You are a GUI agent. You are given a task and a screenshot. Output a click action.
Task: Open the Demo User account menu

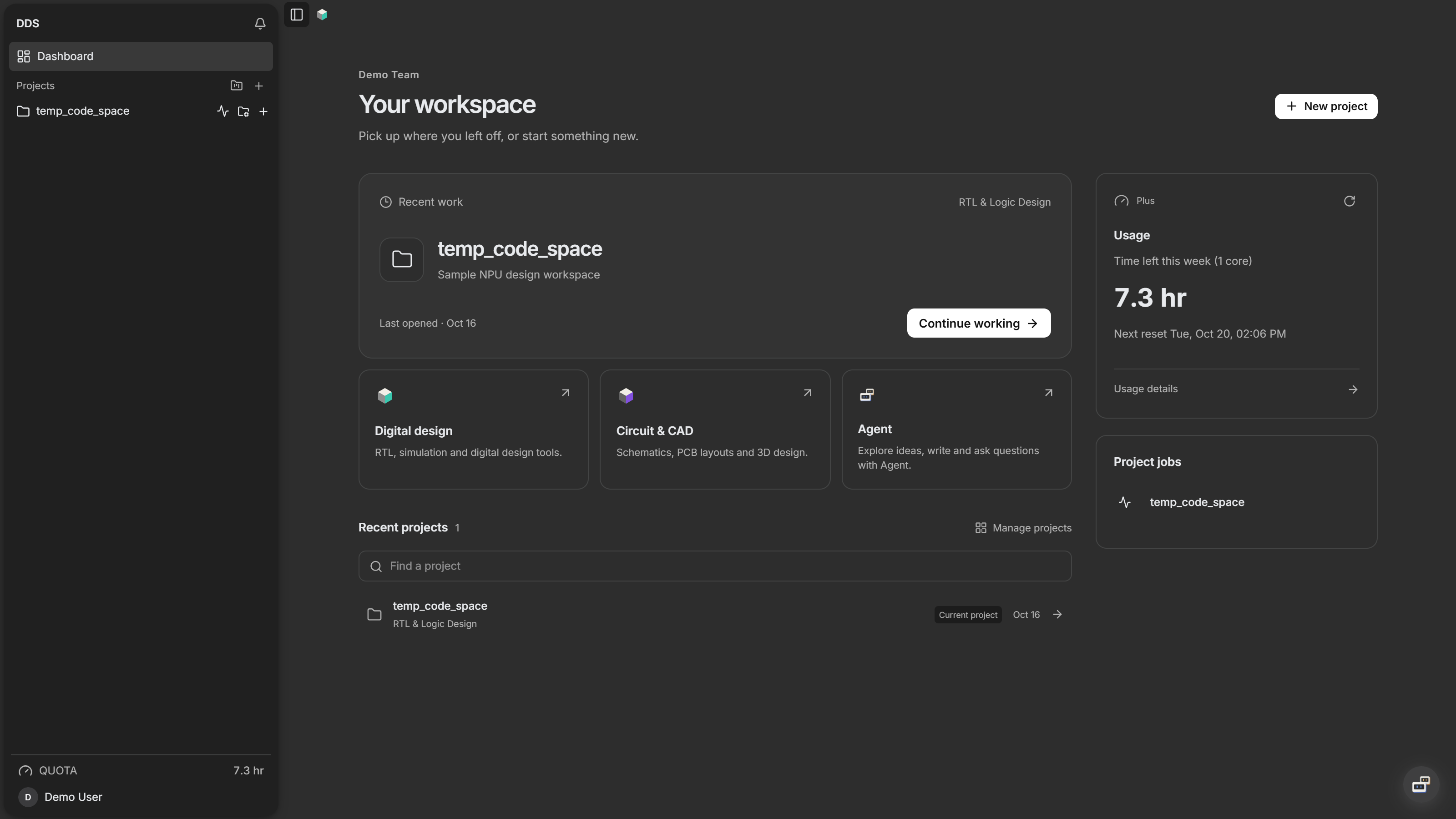[141, 797]
